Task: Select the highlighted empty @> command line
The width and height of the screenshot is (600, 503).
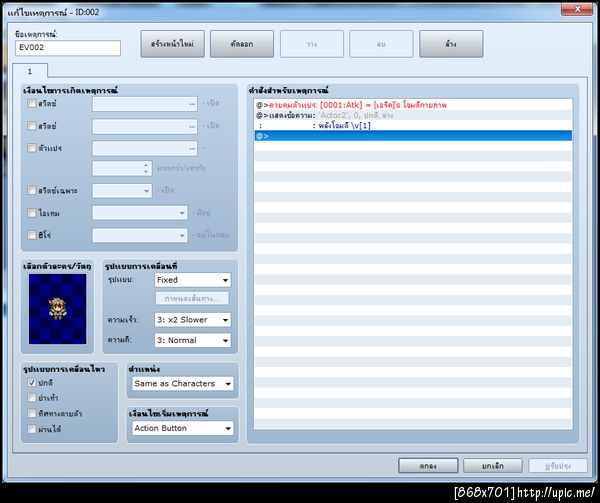Action: coord(413,136)
